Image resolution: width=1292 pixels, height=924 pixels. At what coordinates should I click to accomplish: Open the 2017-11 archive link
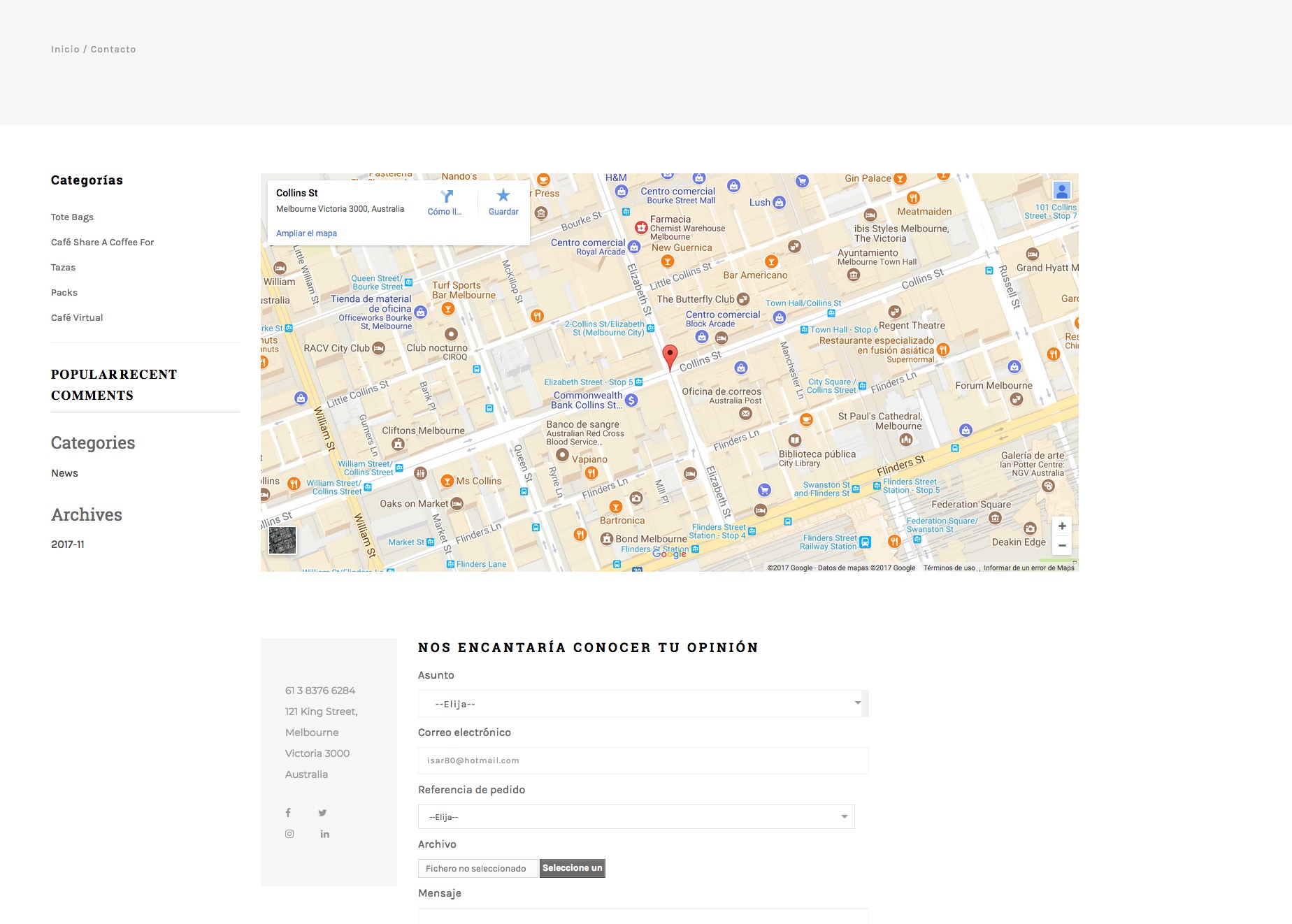(68, 544)
